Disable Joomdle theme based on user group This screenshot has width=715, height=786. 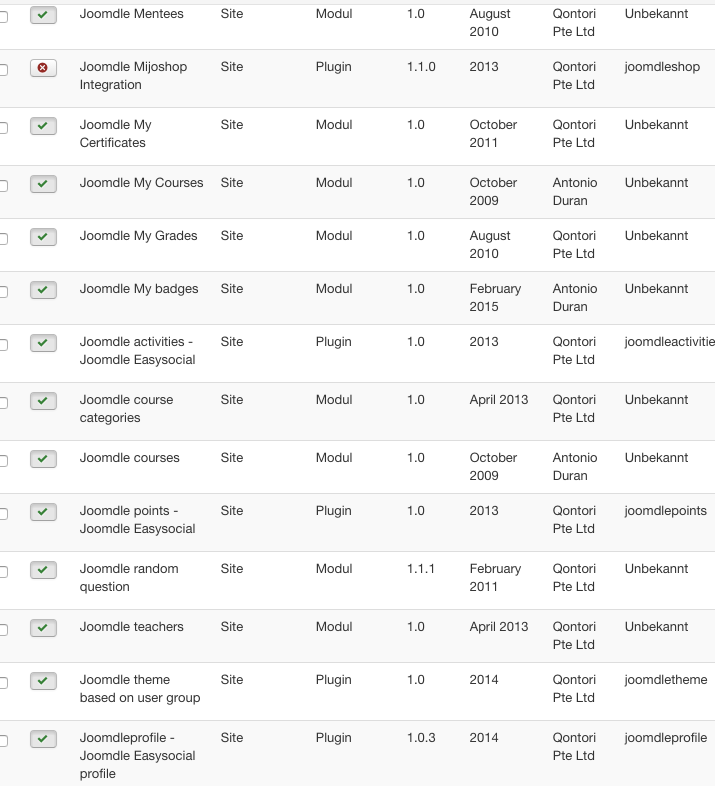43,681
